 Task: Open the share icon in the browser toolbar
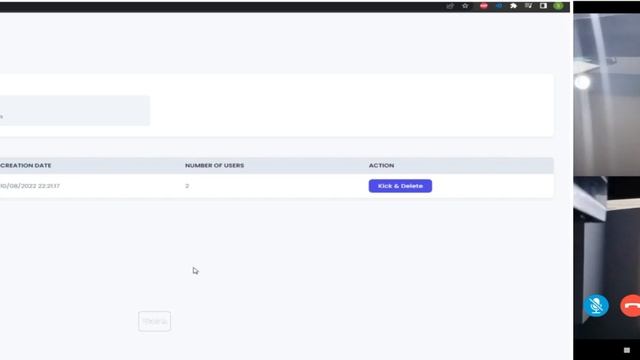point(450,6)
